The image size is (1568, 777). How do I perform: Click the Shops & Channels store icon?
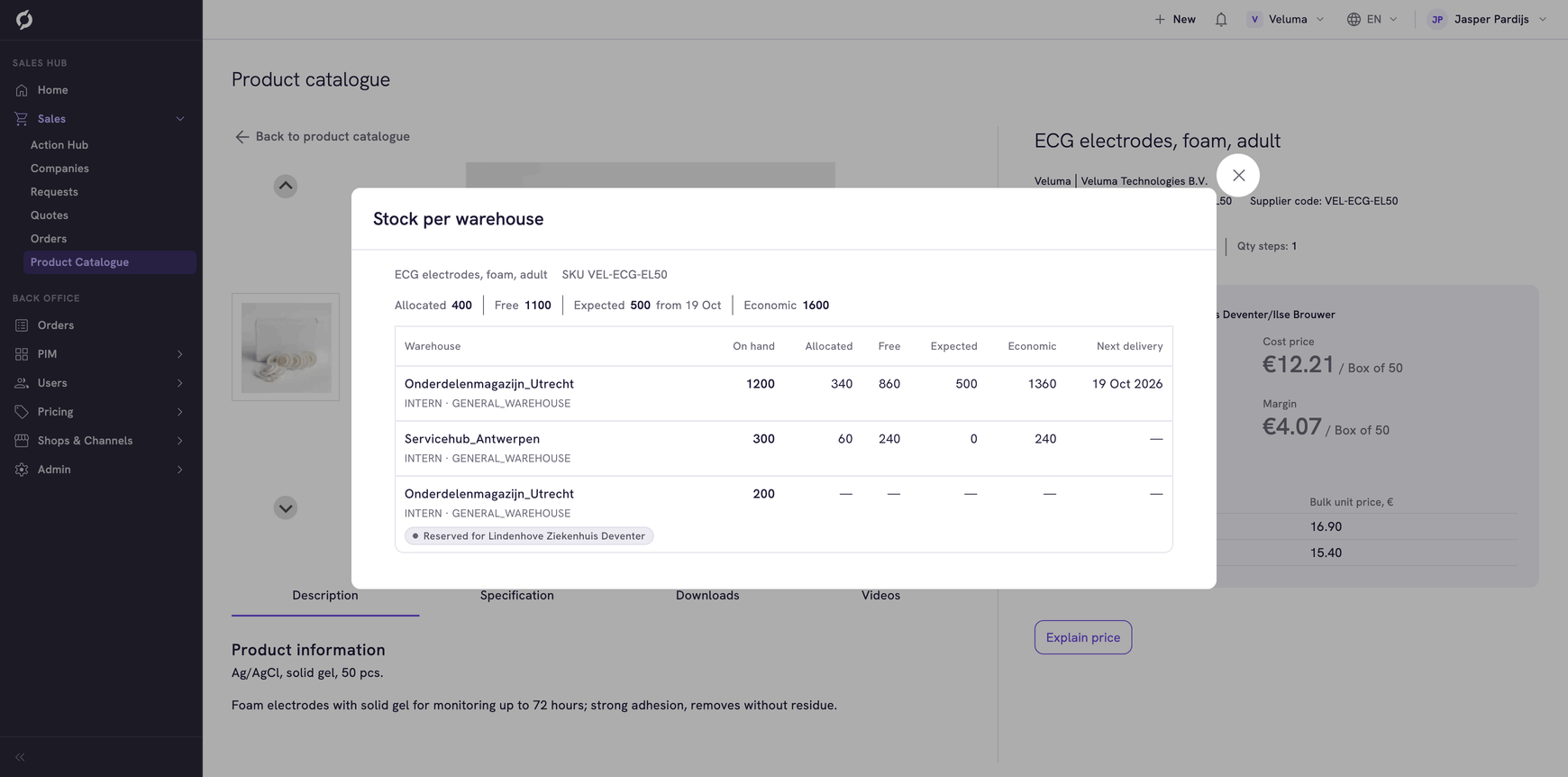pos(22,441)
